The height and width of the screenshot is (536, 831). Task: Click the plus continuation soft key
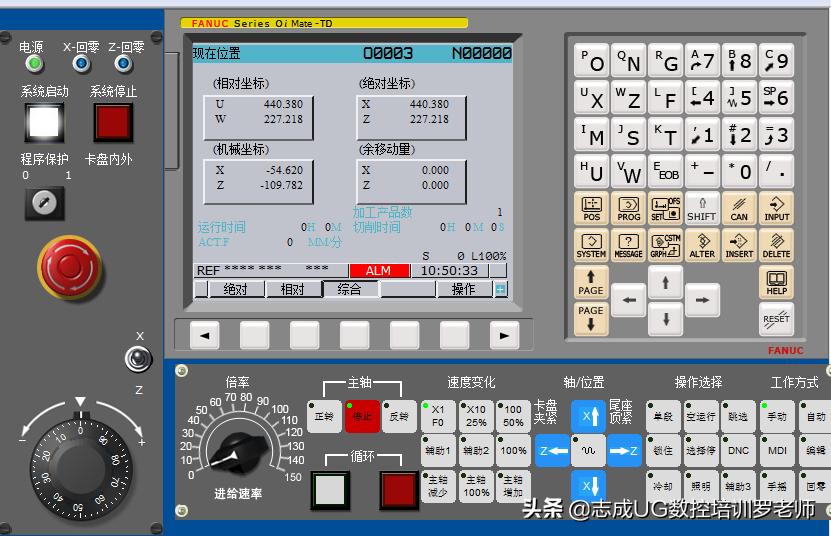click(x=500, y=289)
